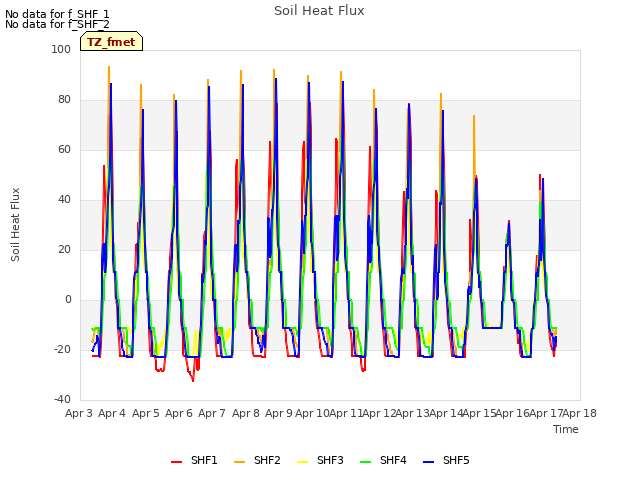Click the 'Time' x-axis label
640x480 pixels.
pos(566,429)
